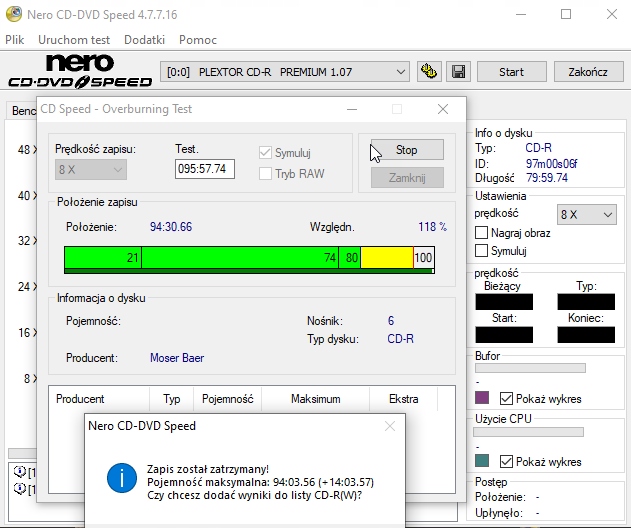Click the purple Bufor color swatch
The image size is (631, 528).
[x=482, y=398]
